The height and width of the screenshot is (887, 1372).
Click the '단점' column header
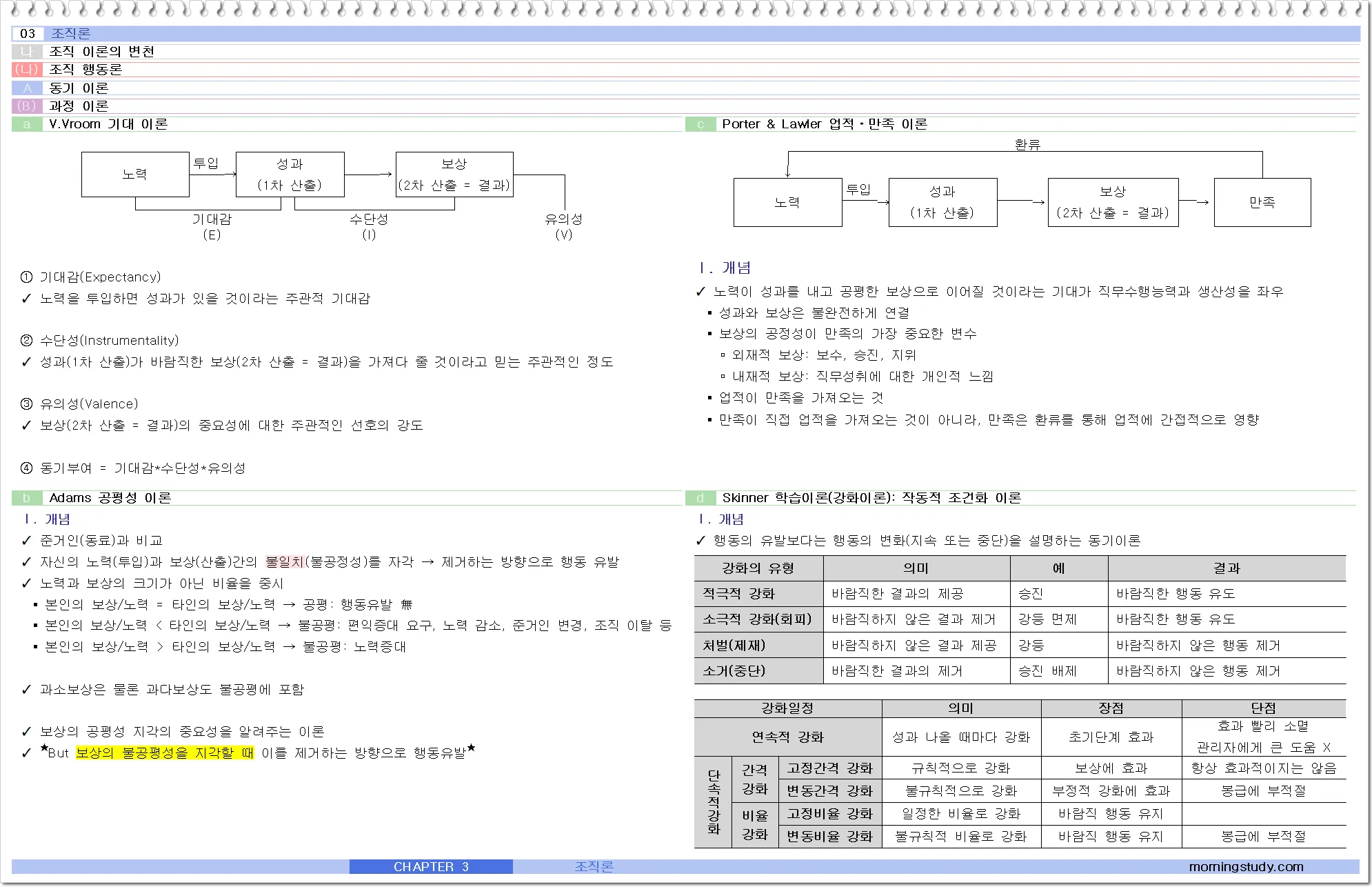point(1264,708)
